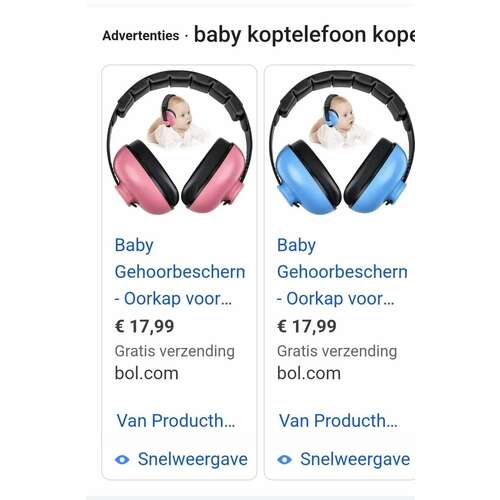Image resolution: width=500 pixels, height=500 pixels.
Task: Click 'Gratis verzending' on the pink product card
Action: pos(175,351)
